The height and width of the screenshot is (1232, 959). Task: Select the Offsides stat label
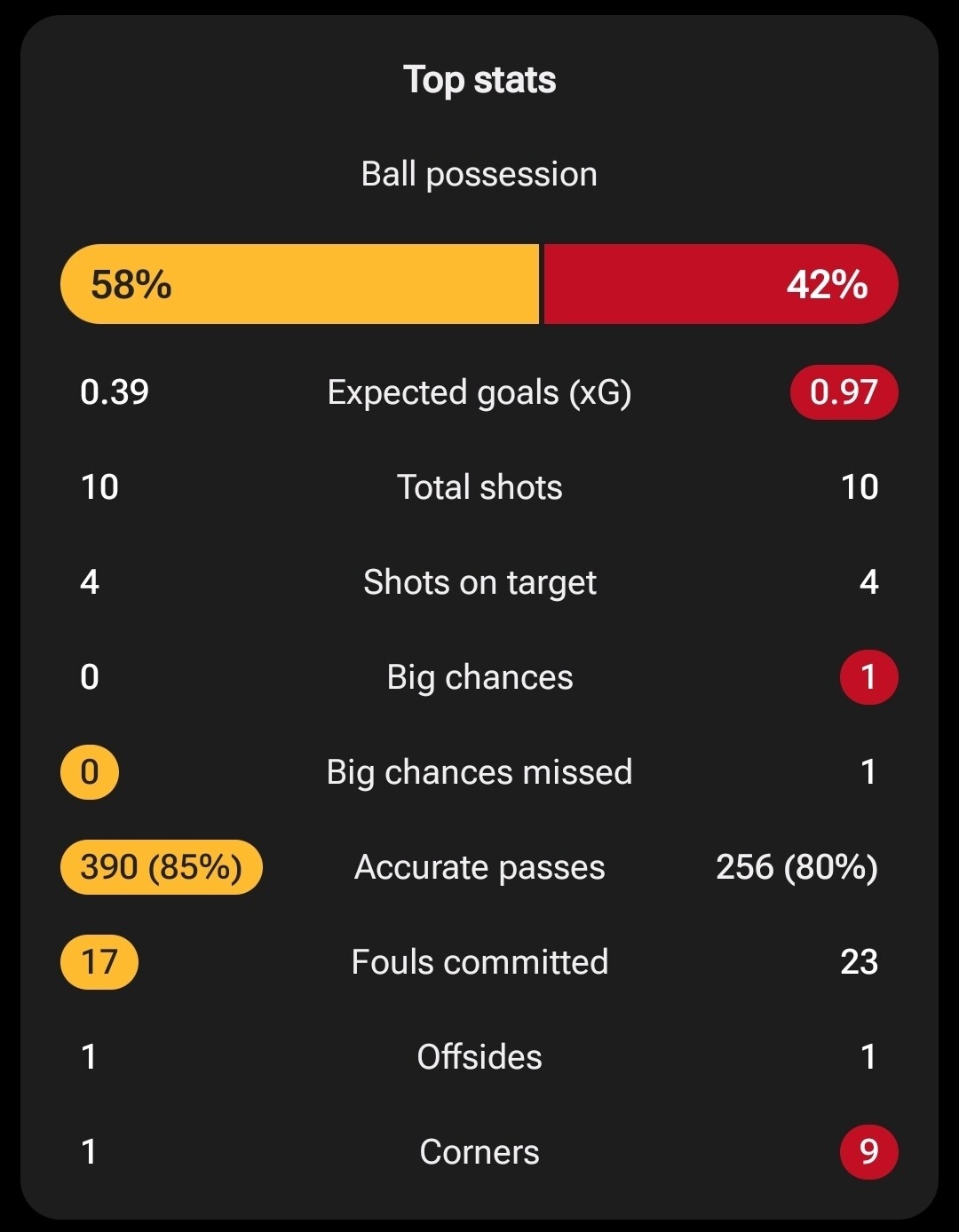pyautogui.click(x=479, y=1057)
